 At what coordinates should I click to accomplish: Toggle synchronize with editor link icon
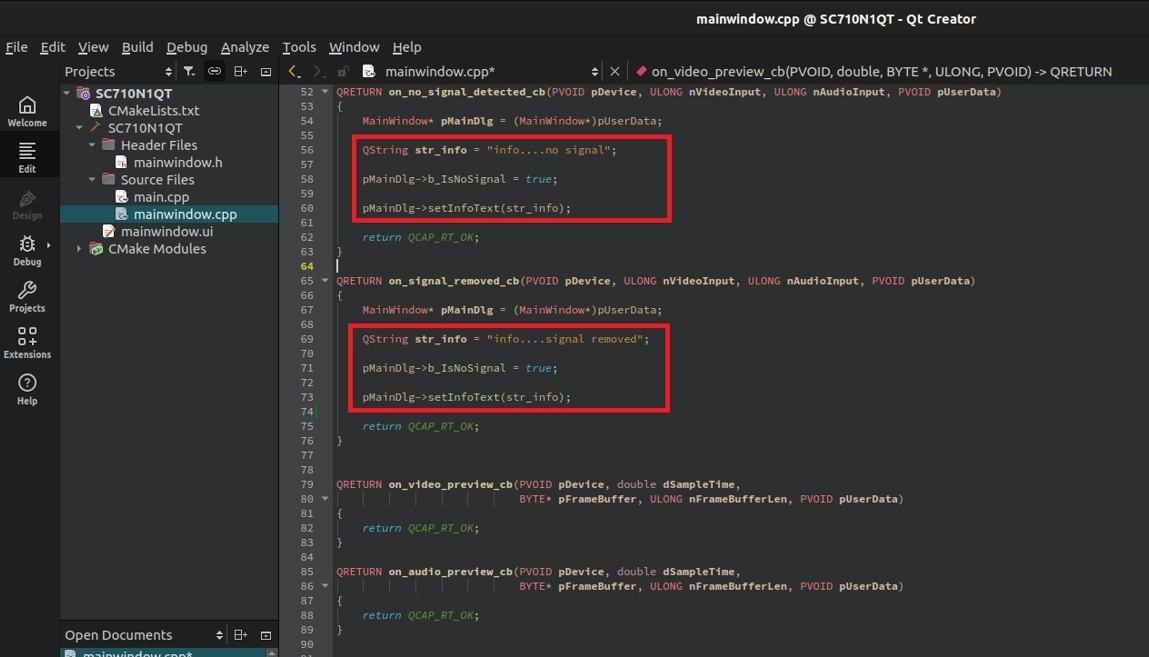215,71
